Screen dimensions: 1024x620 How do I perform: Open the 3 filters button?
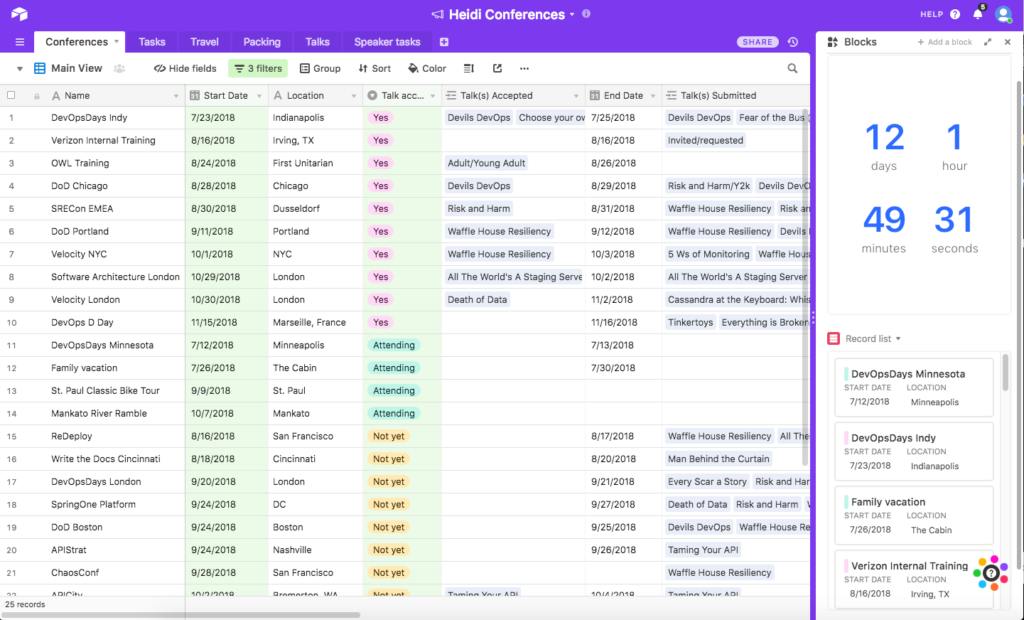pyautogui.click(x=258, y=69)
